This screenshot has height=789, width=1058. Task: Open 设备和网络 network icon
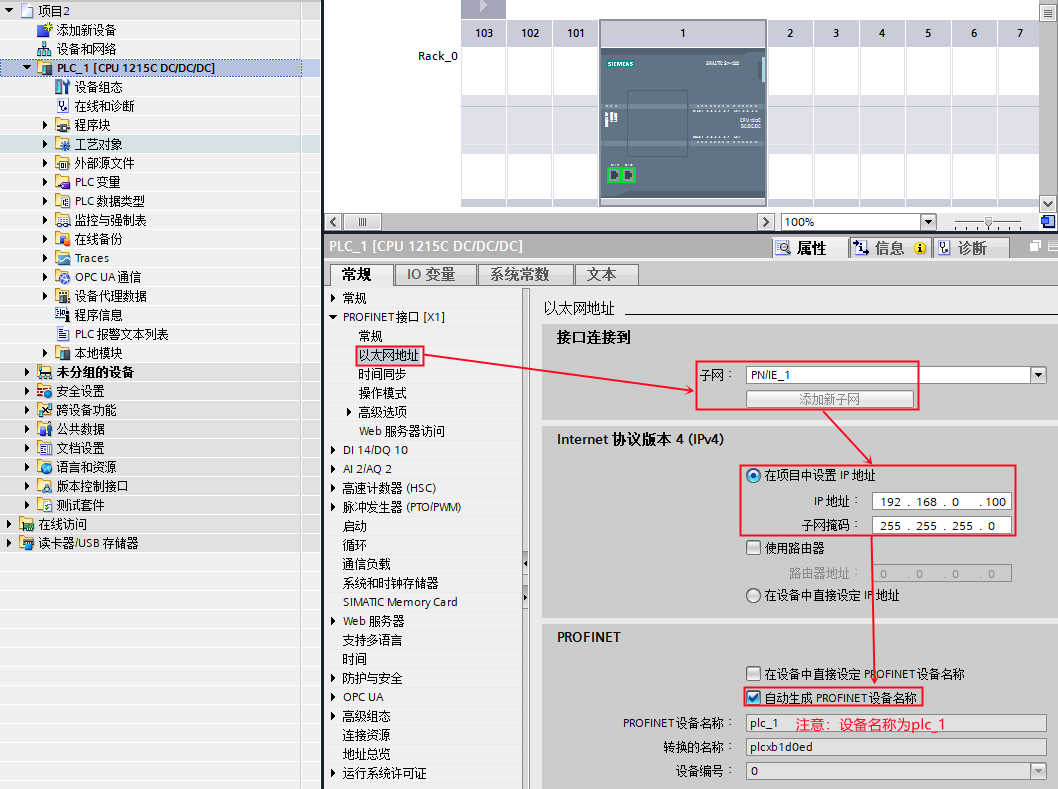click(x=45, y=49)
